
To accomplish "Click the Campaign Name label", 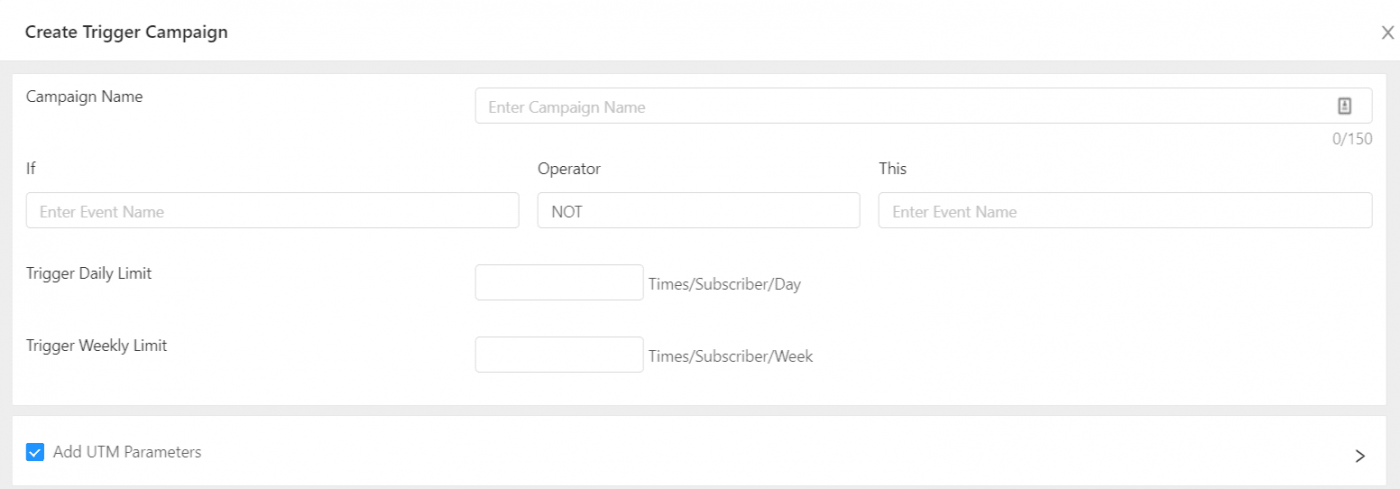I will click(84, 97).
